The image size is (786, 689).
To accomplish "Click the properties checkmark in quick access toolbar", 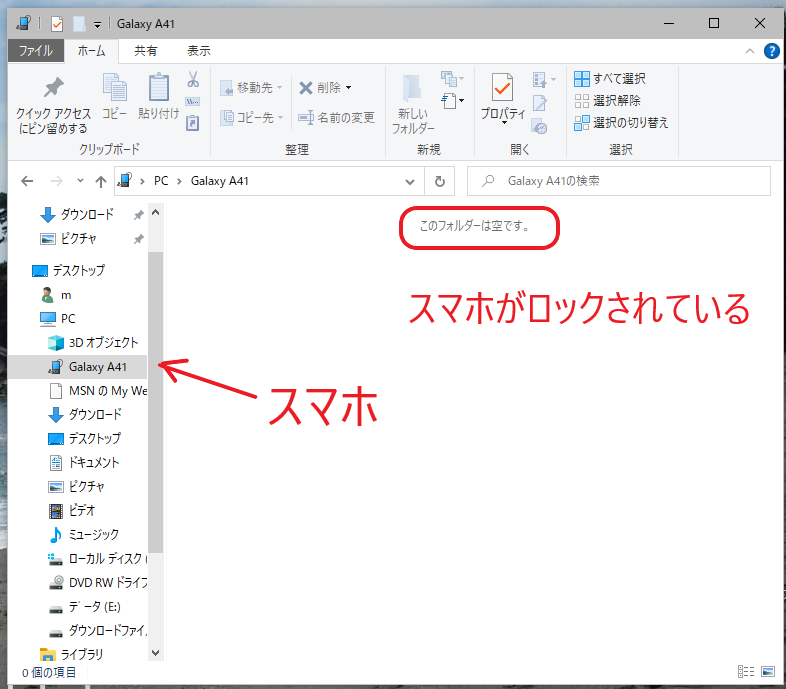I will click(57, 24).
